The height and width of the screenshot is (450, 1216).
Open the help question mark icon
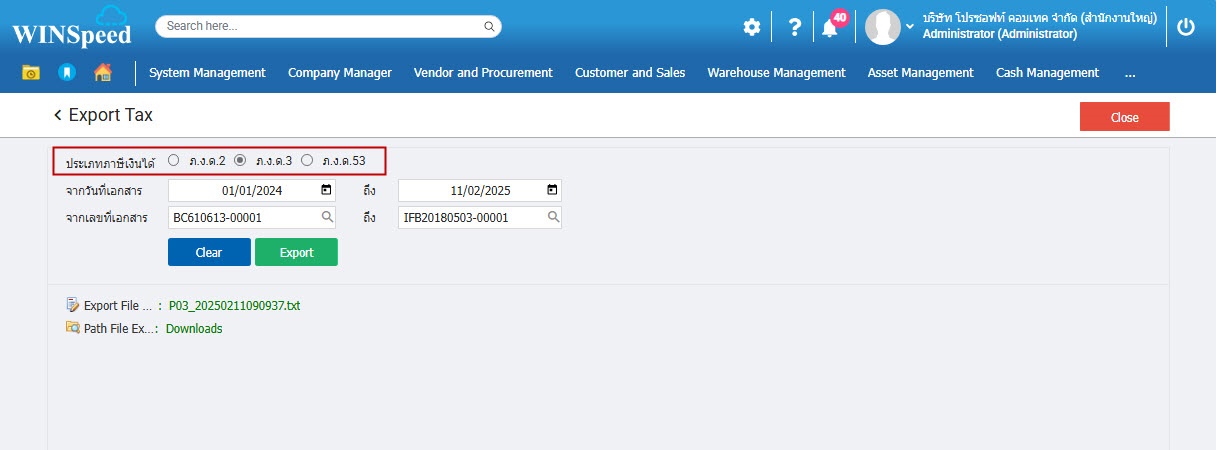pos(794,27)
